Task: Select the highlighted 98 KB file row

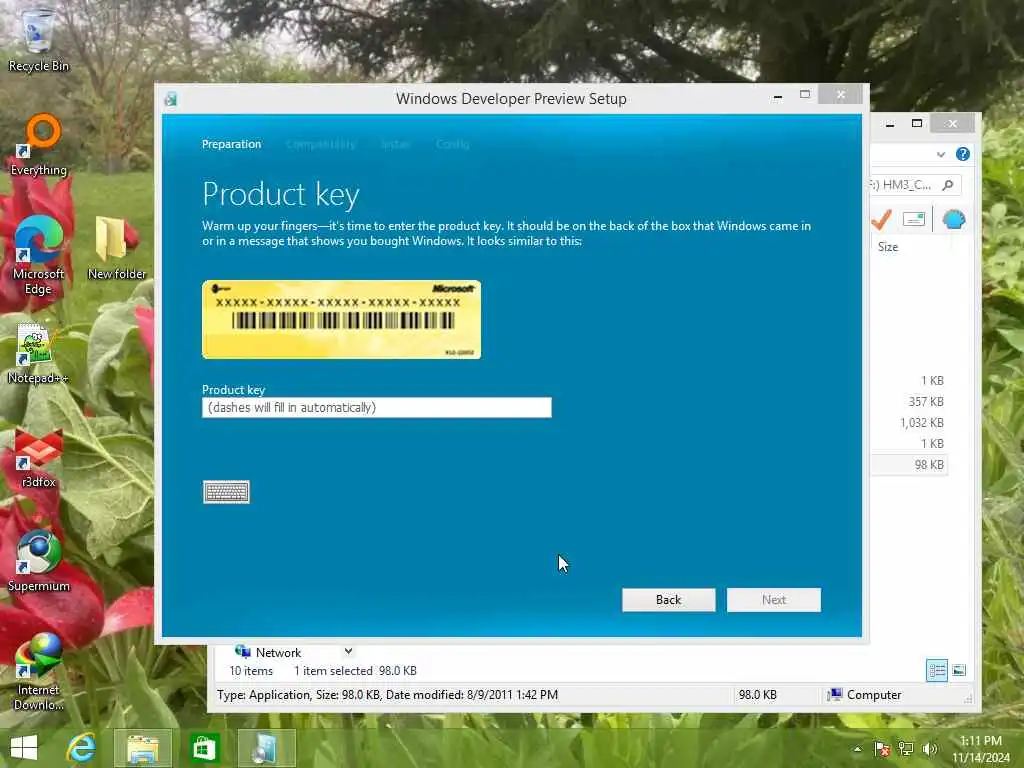Action: tap(909, 464)
